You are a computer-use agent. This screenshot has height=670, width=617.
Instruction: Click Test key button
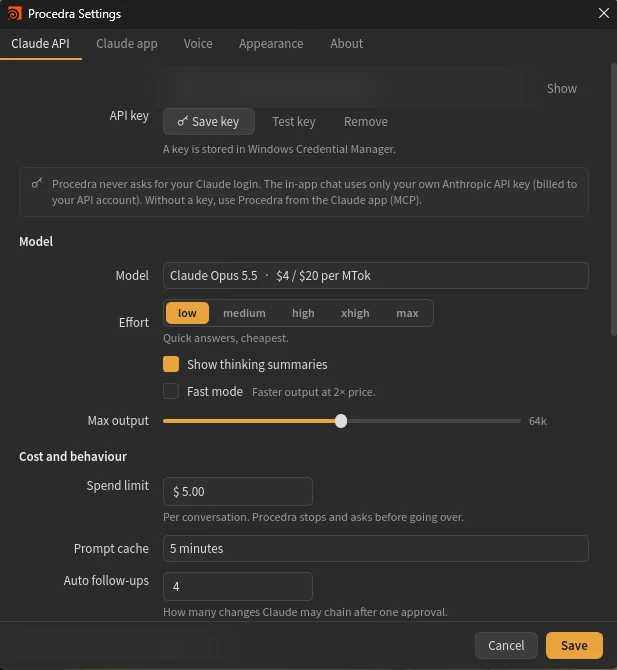[x=294, y=122]
